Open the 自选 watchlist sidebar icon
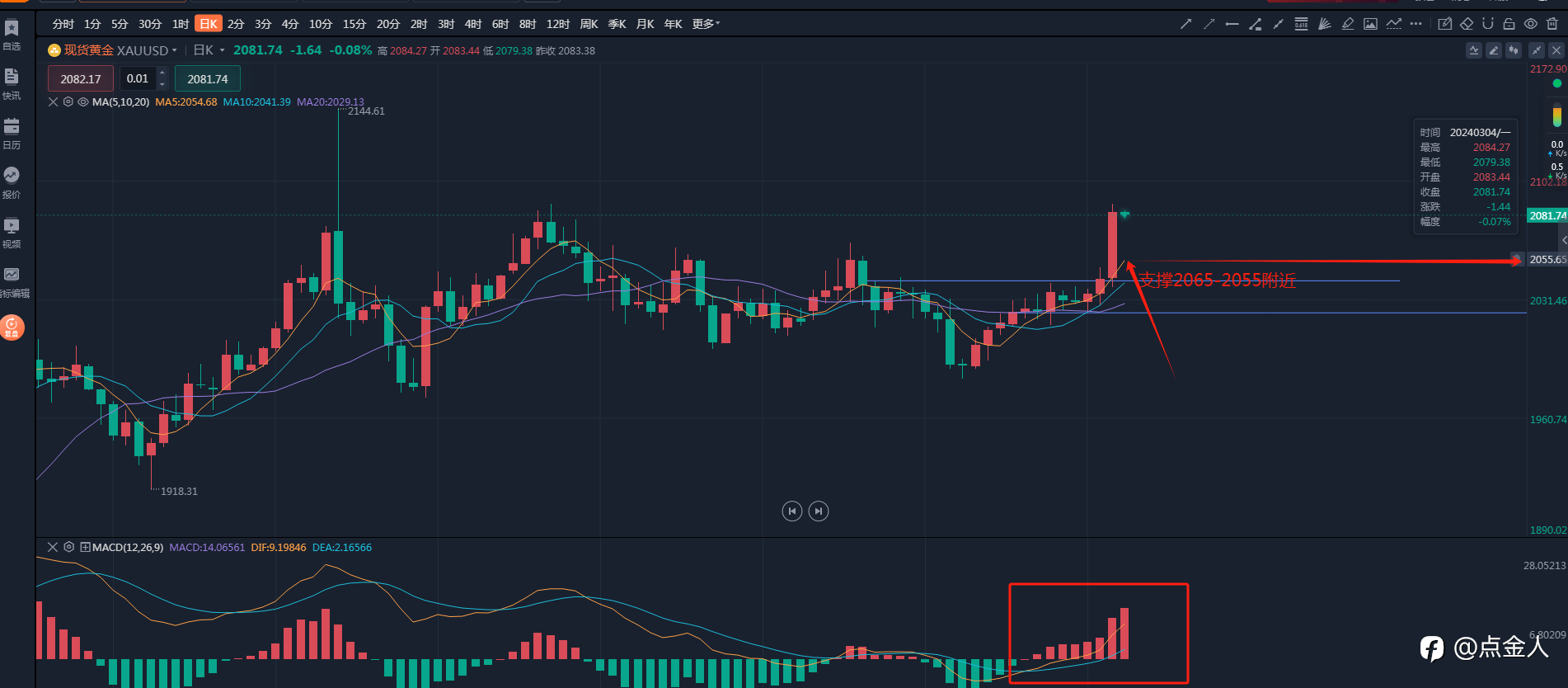Image resolution: width=1568 pixels, height=688 pixels. pos(12,35)
